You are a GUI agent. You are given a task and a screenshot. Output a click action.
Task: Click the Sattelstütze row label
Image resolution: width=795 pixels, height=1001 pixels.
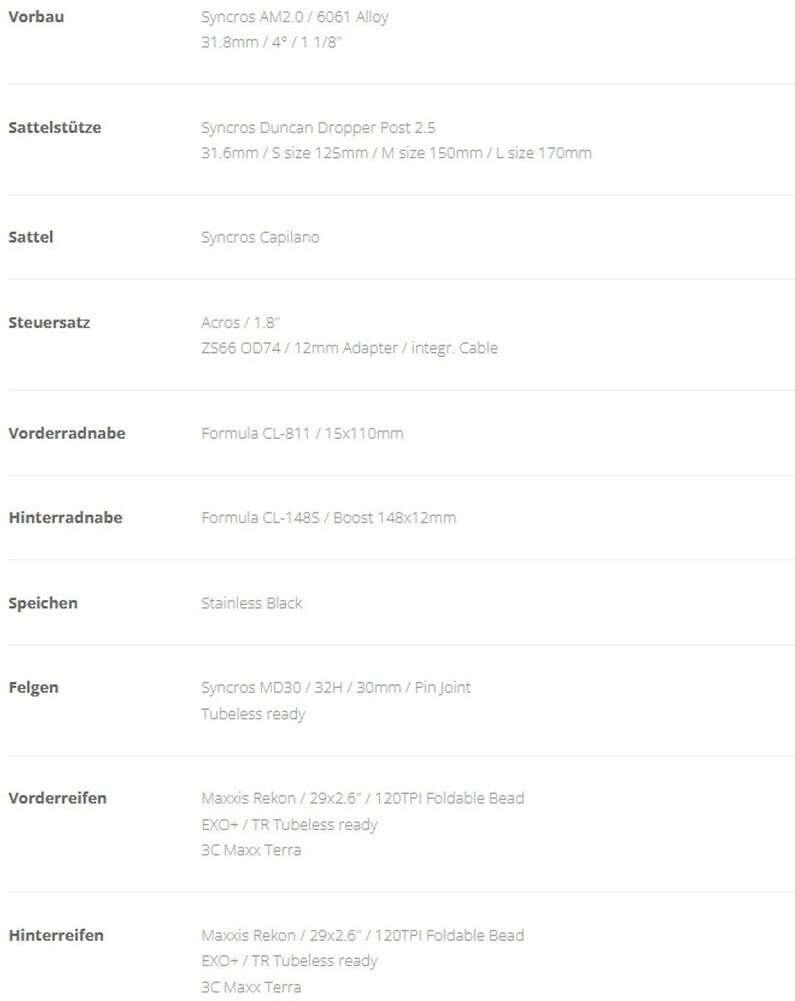point(54,127)
